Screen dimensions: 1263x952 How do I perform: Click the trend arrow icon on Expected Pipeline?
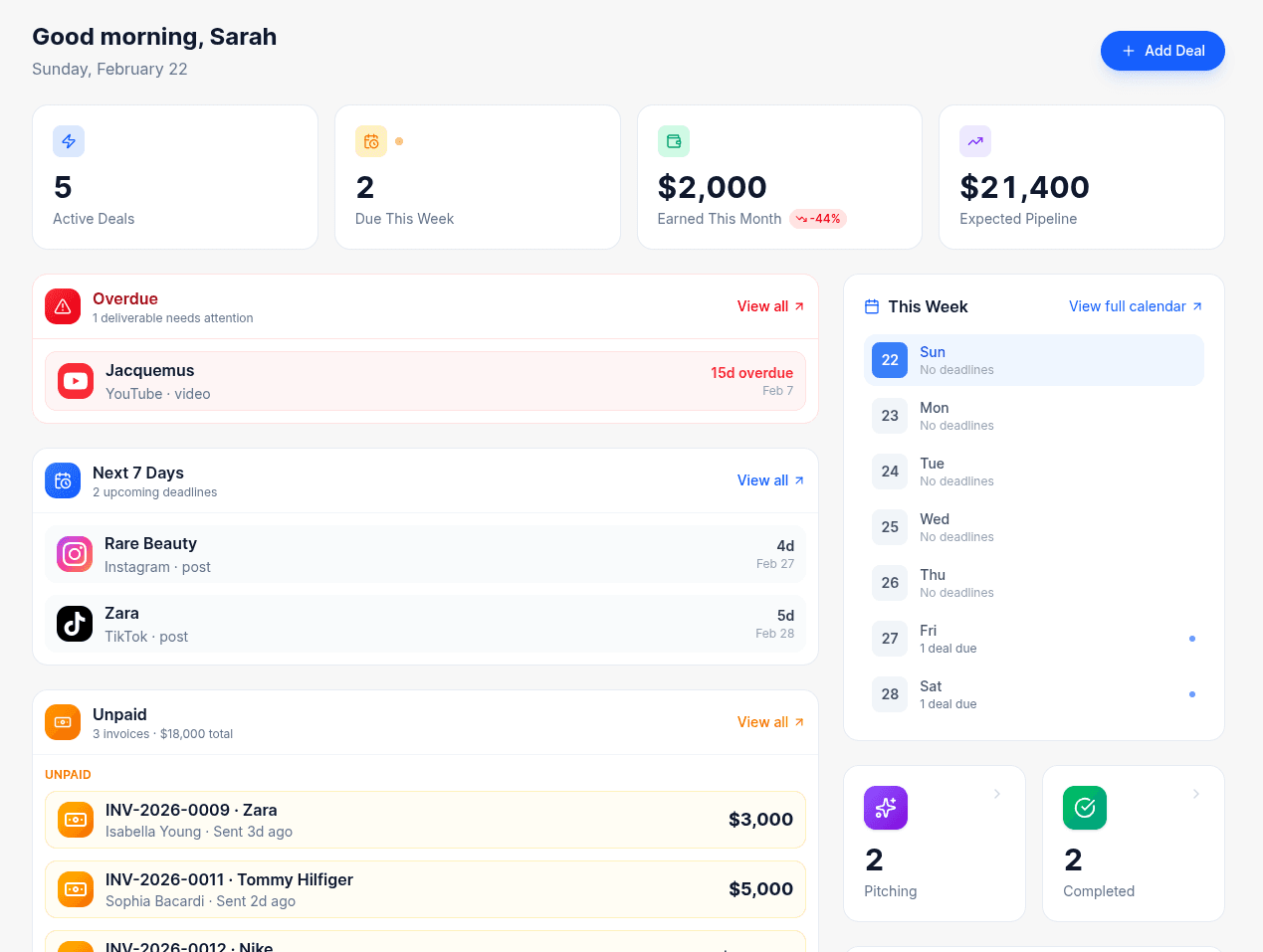point(975,141)
